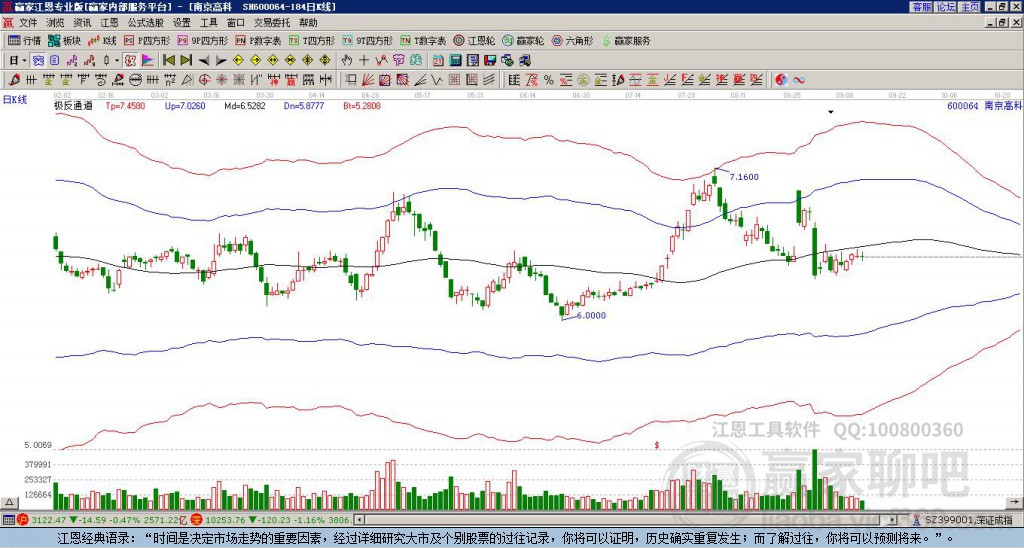Click the red 沪 circle status icon

point(23,520)
